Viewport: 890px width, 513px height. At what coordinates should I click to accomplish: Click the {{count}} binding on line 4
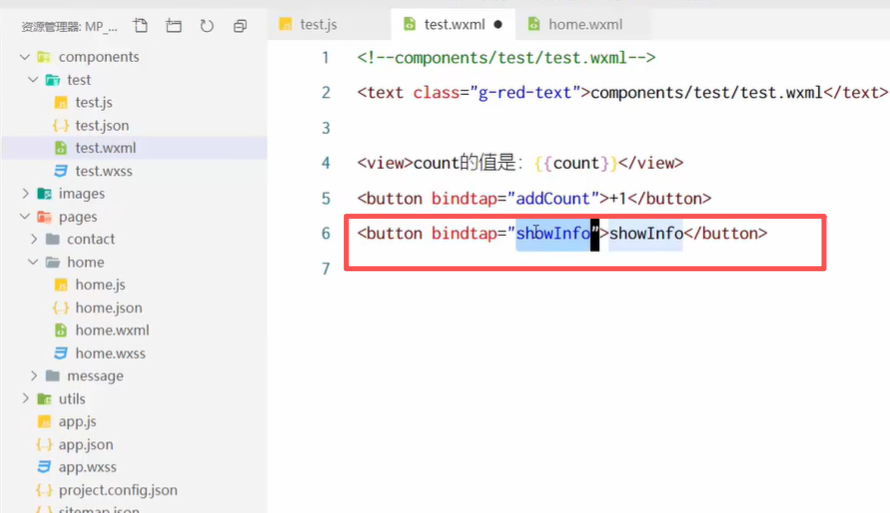click(x=576, y=163)
